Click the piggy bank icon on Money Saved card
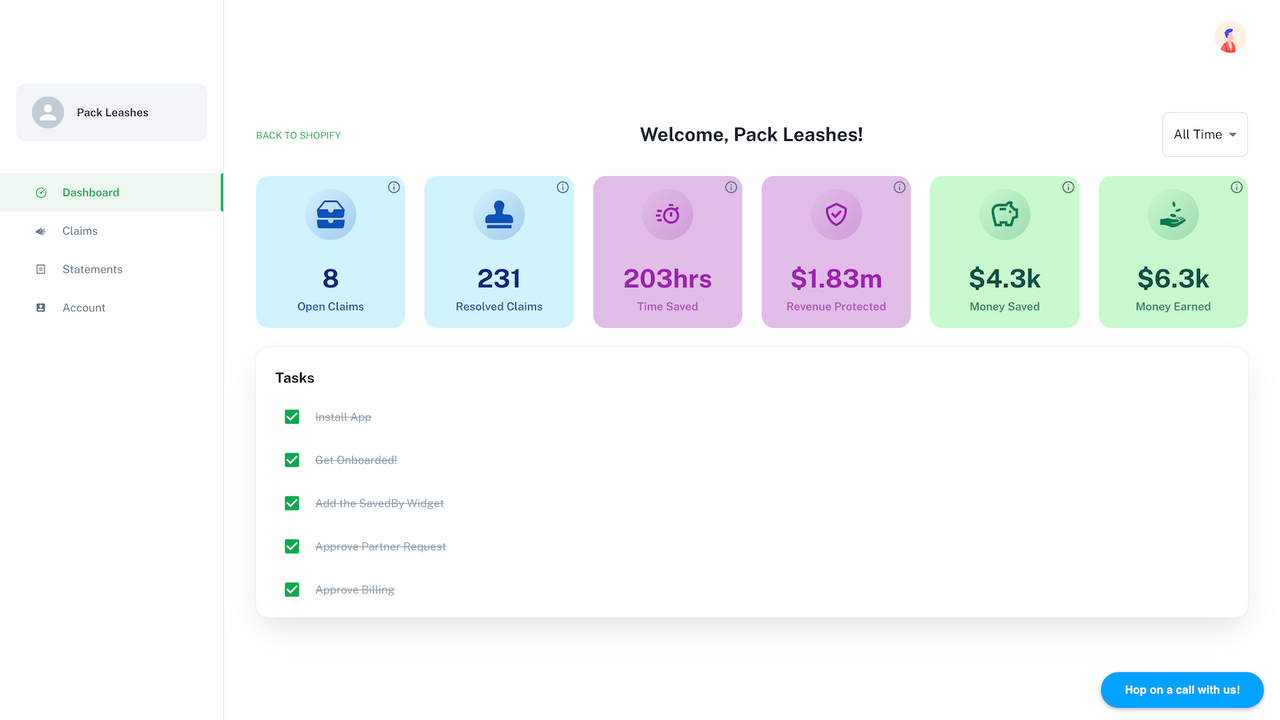The width and height of the screenshot is (1280, 720). [1004, 214]
